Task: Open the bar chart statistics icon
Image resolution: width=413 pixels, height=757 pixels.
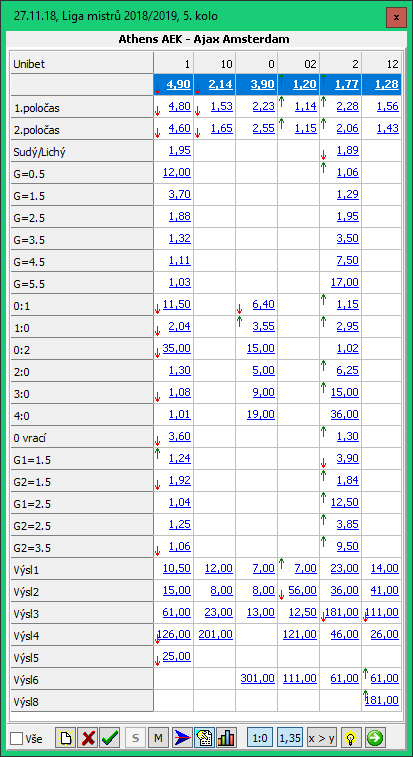Action: [x=227, y=738]
